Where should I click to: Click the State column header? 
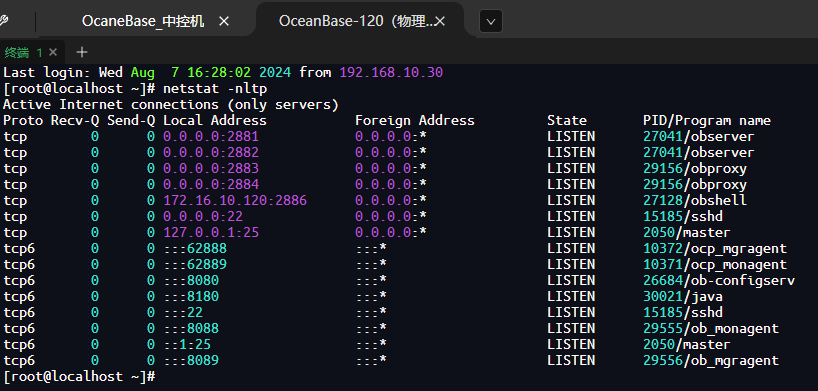[567, 121]
